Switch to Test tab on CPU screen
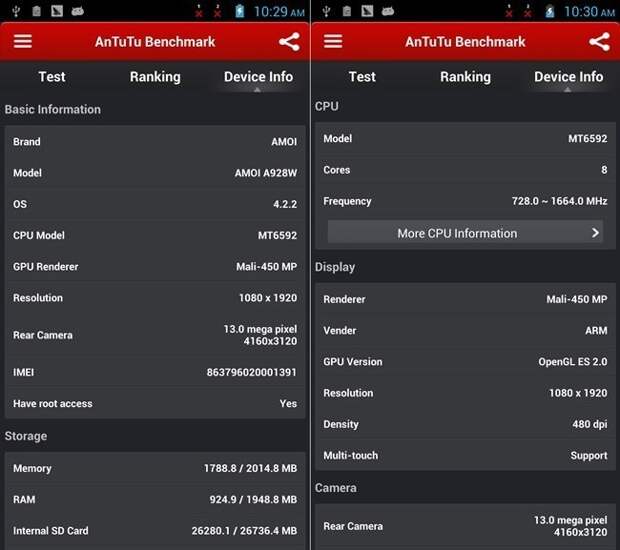Image resolution: width=620 pixels, height=550 pixels. click(x=362, y=77)
